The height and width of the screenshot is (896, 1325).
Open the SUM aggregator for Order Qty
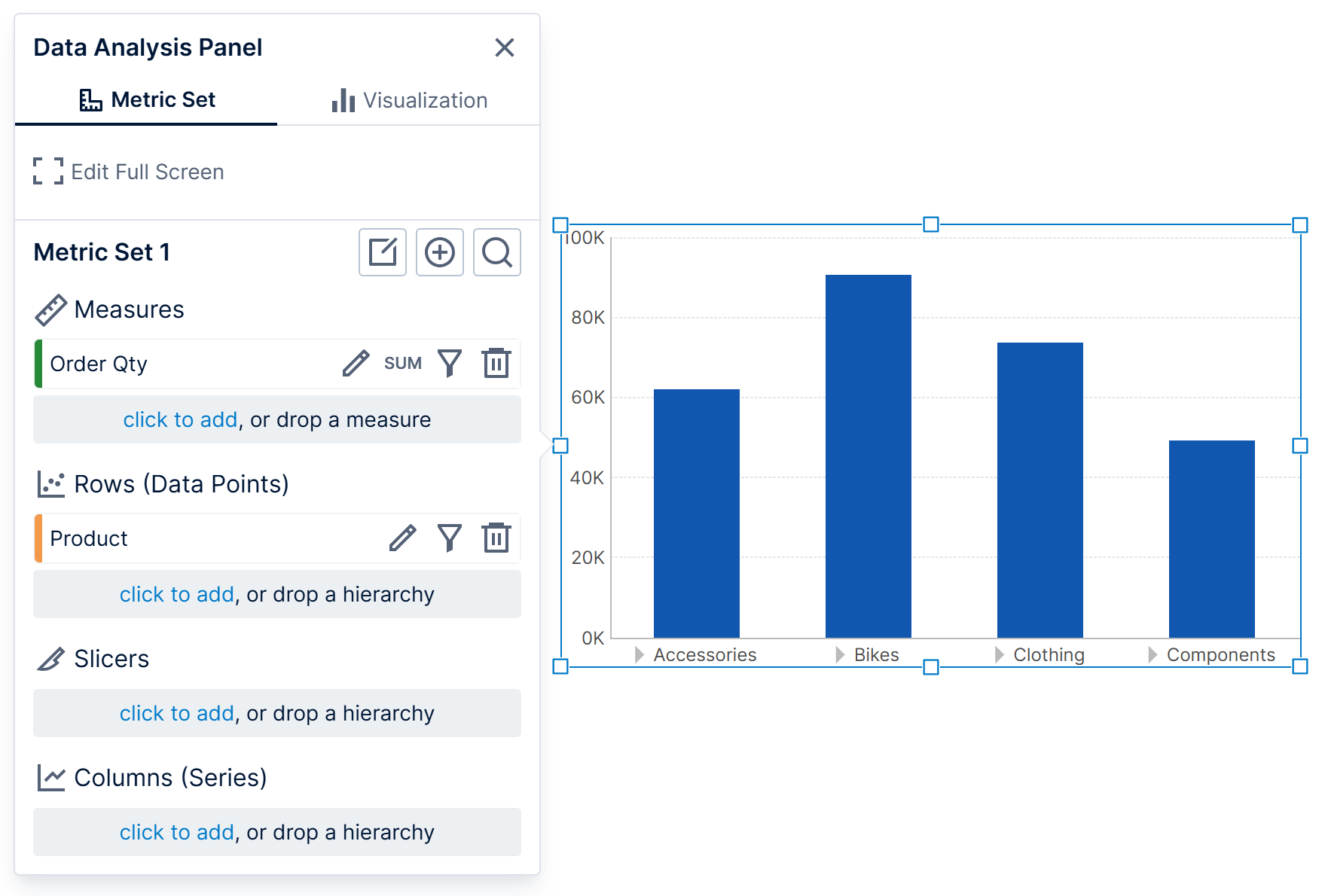pos(403,364)
